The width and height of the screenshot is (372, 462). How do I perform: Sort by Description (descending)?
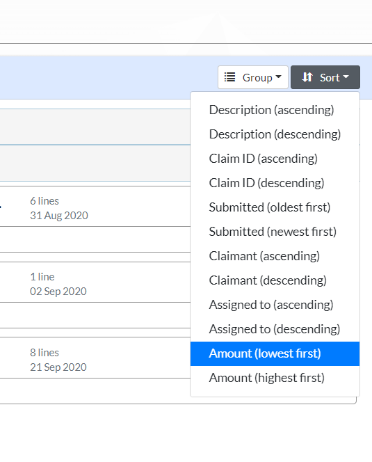click(x=275, y=134)
